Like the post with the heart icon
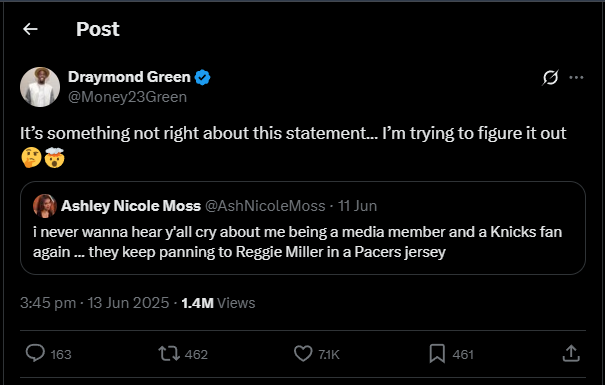The image size is (605, 385). click(303, 353)
